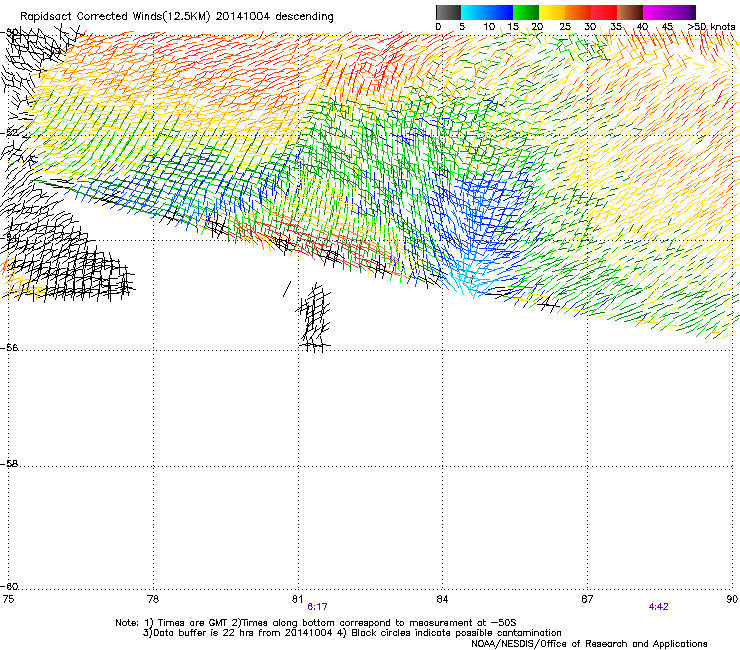The image size is (740, 650).
Task: Click the green 15-20 knots legend swatch
Action: click(x=526, y=12)
